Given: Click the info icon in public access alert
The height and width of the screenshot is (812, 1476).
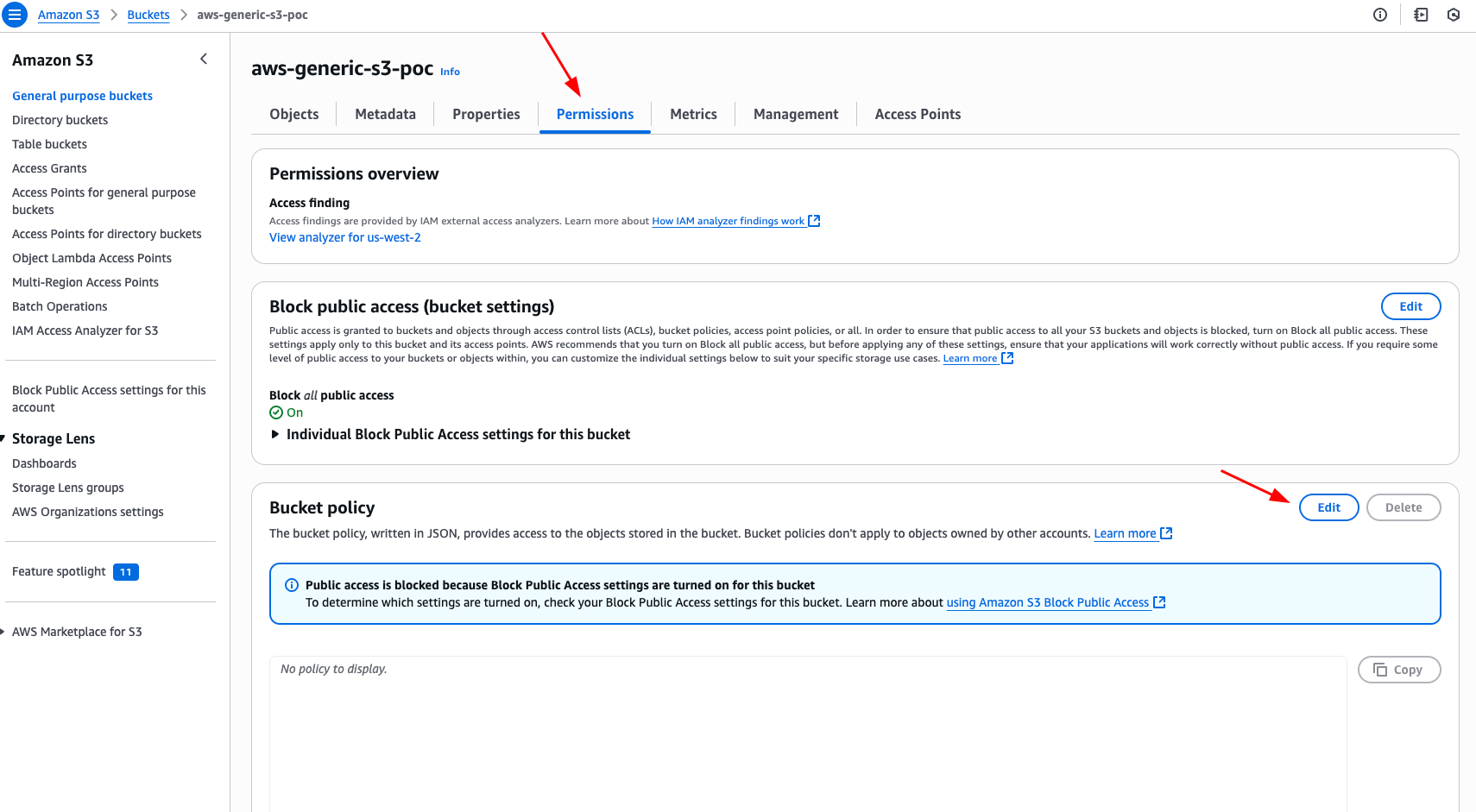Looking at the screenshot, I should pos(292,585).
